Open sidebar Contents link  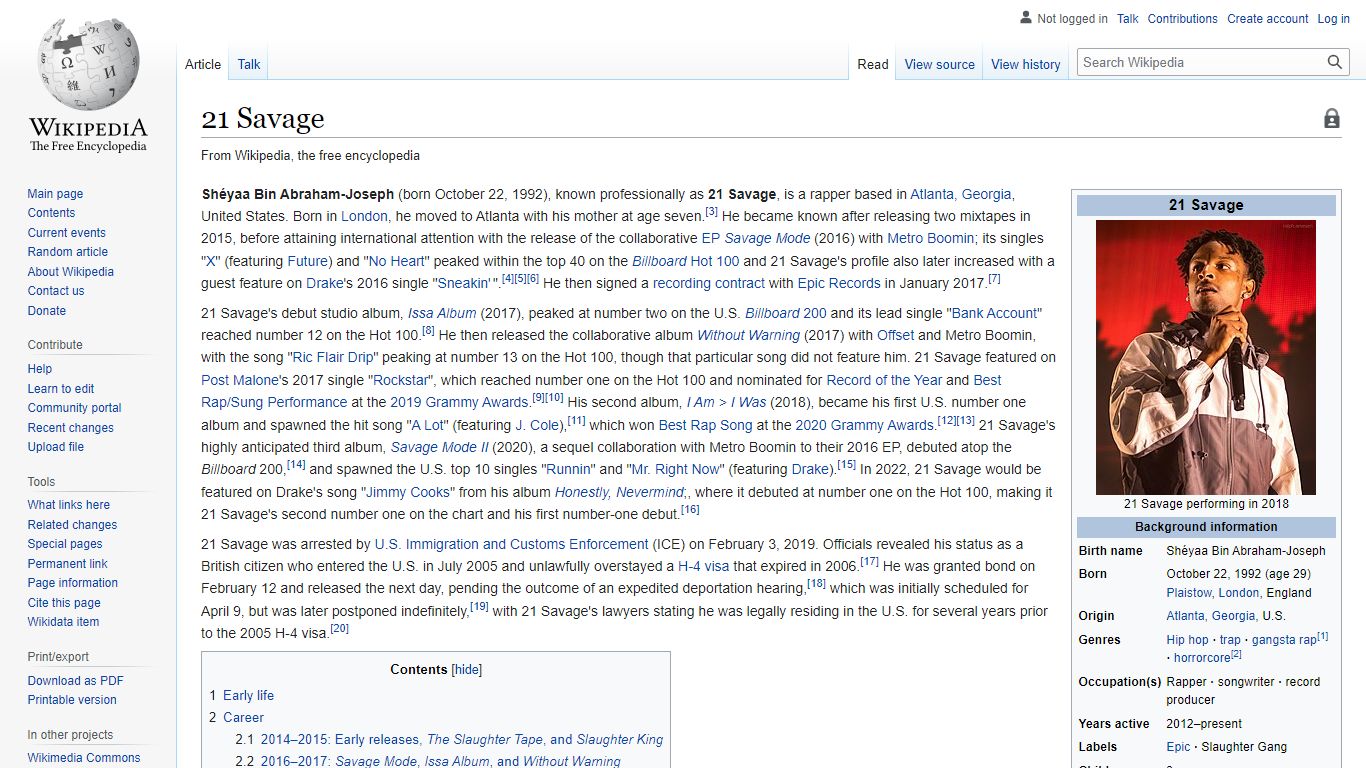pyautogui.click(x=51, y=213)
